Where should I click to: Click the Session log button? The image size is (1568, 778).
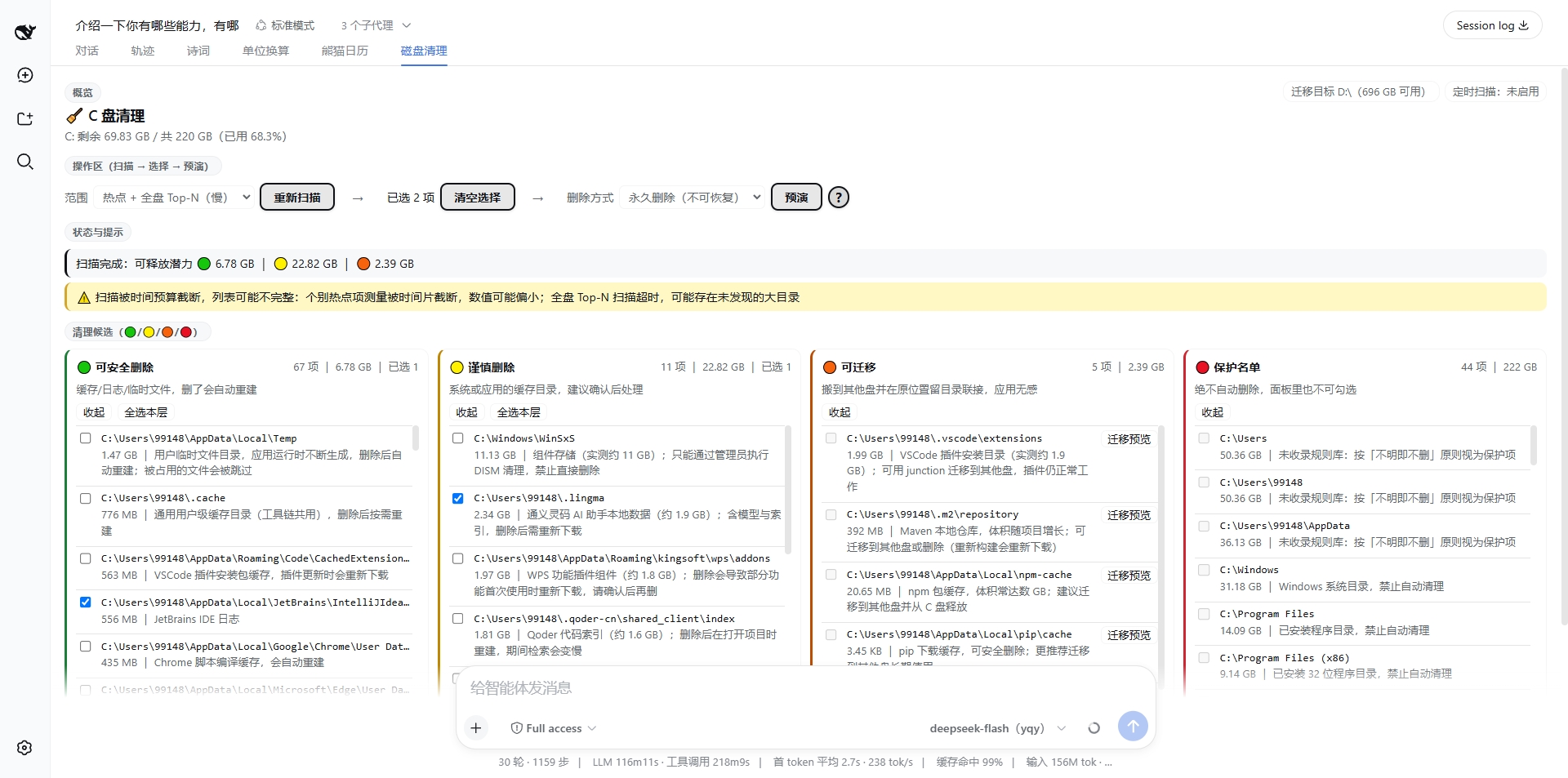click(x=1492, y=25)
